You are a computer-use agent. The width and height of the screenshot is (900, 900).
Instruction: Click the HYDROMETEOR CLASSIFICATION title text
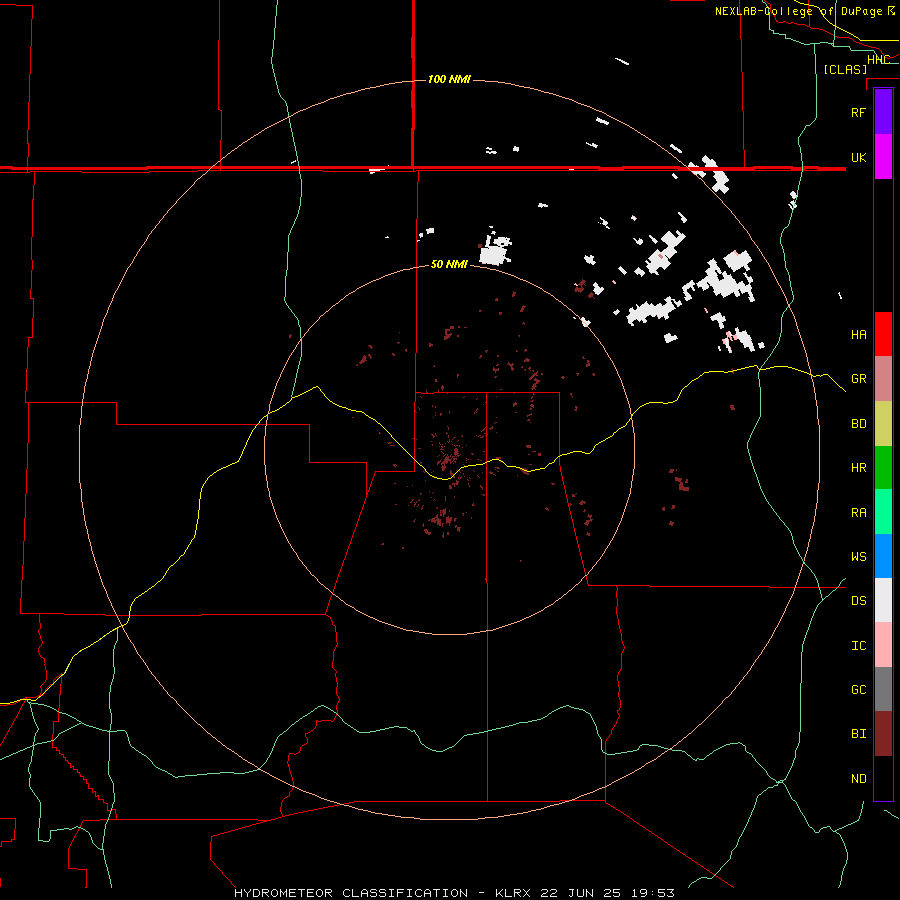[351, 893]
